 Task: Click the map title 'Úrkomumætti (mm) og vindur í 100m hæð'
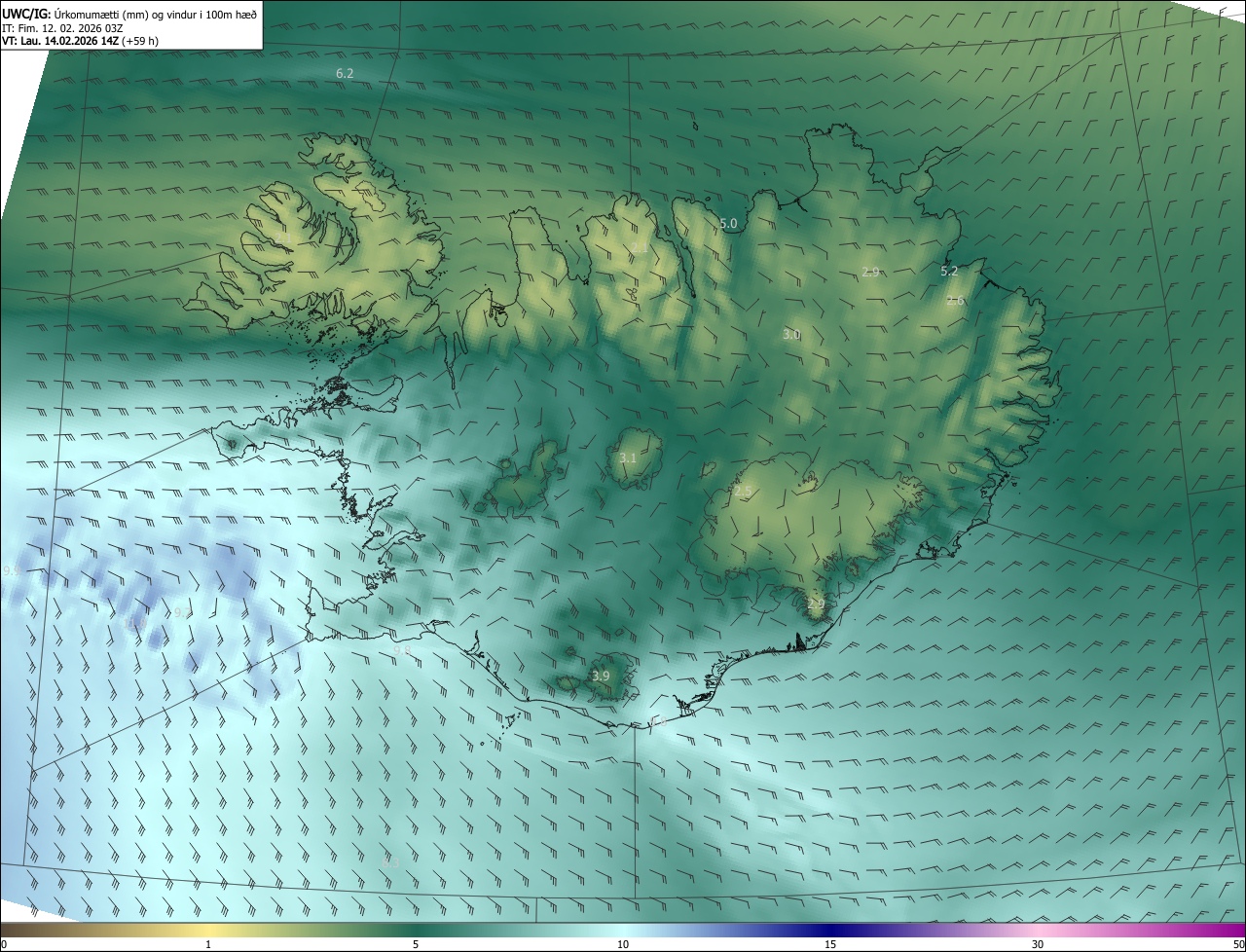[155, 14]
